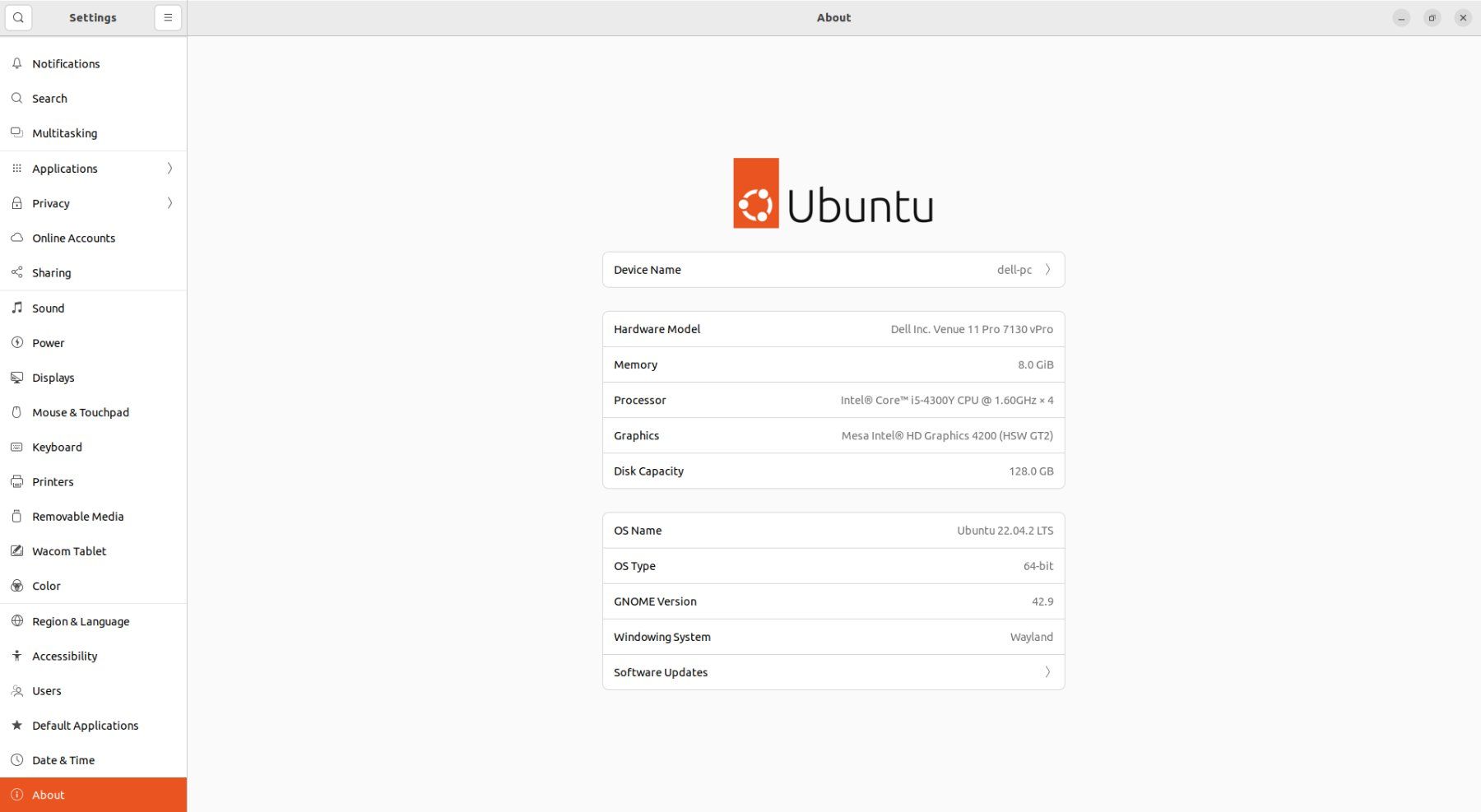Open Software Updates via its chevron
This screenshot has height=812, width=1481.
pyautogui.click(x=1047, y=672)
